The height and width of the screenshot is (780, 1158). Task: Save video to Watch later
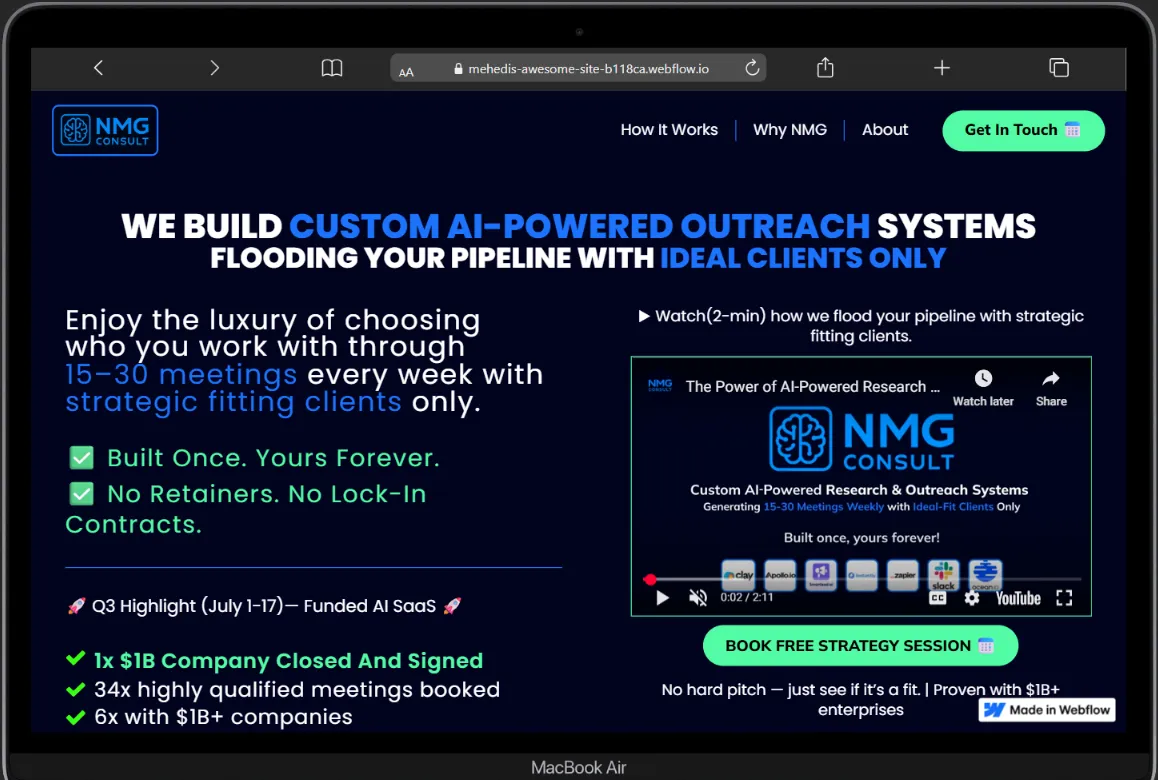983,379
